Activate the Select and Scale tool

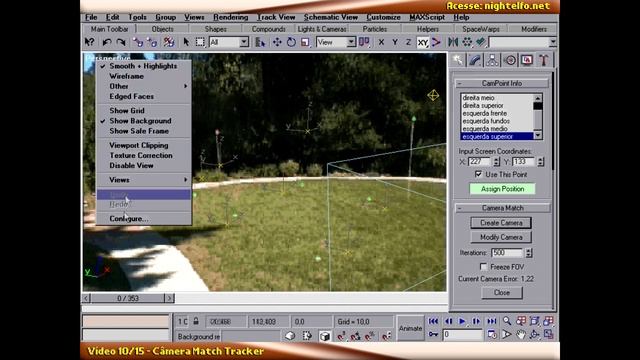pos(305,42)
